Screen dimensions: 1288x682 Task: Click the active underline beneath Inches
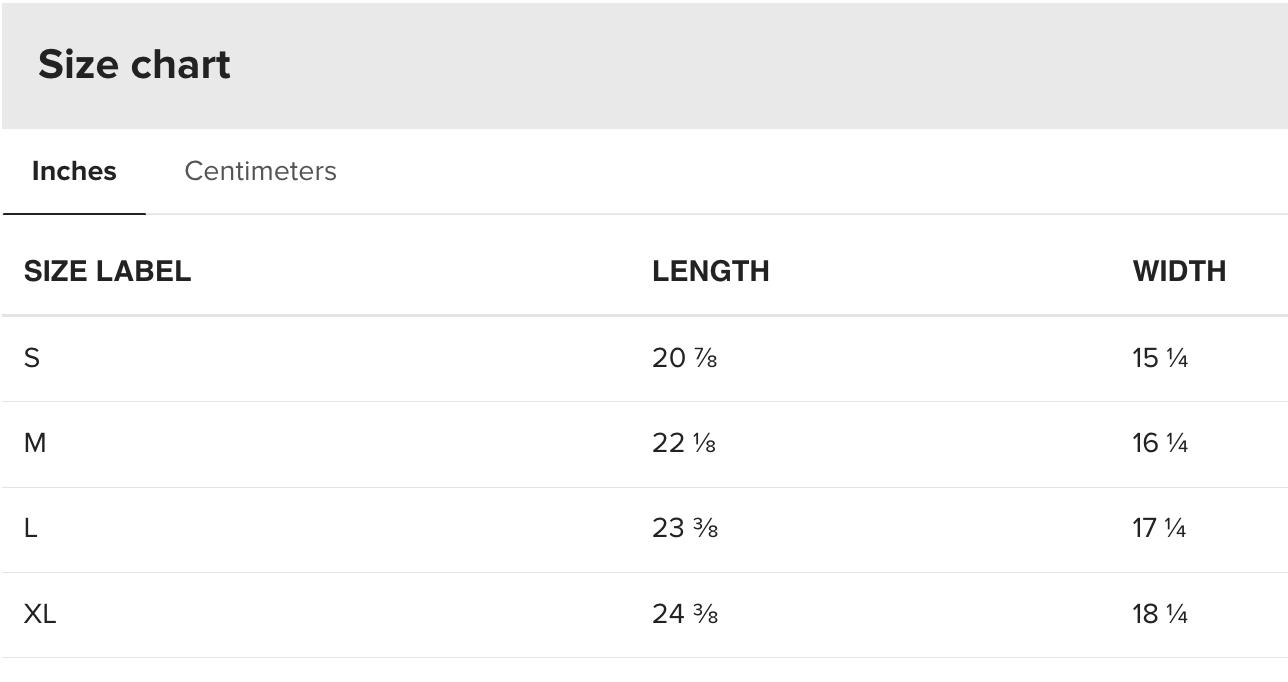(x=74, y=213)
